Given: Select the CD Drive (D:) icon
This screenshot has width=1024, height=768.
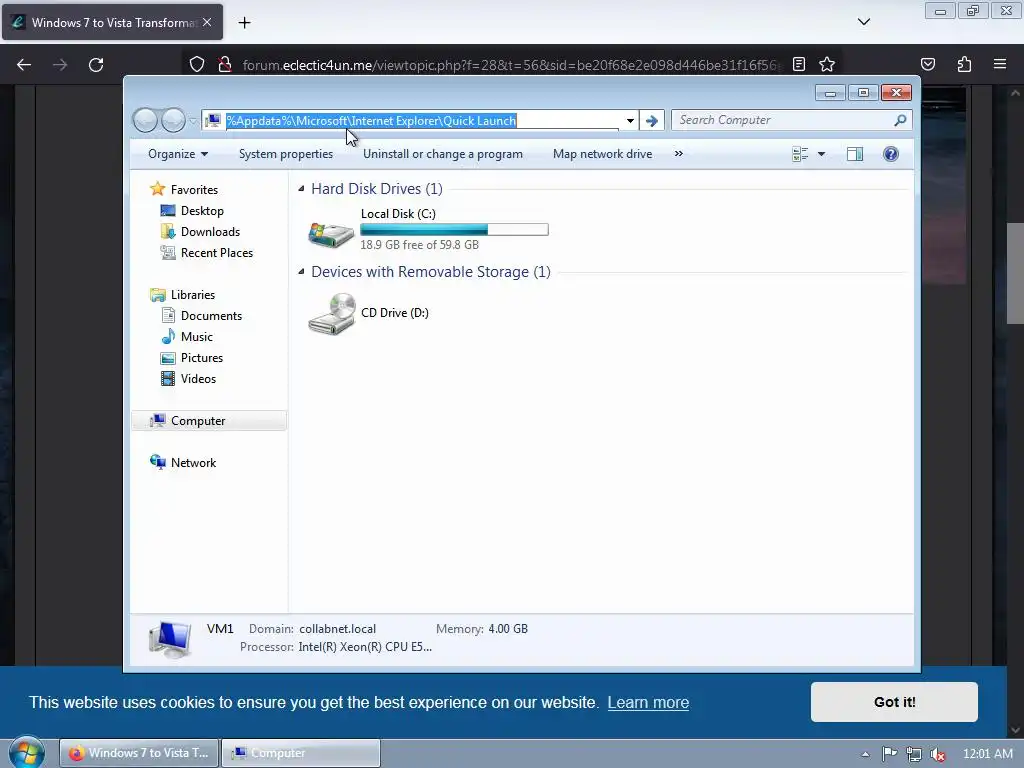Looking at the screenshot, I should tap(332, 314).
